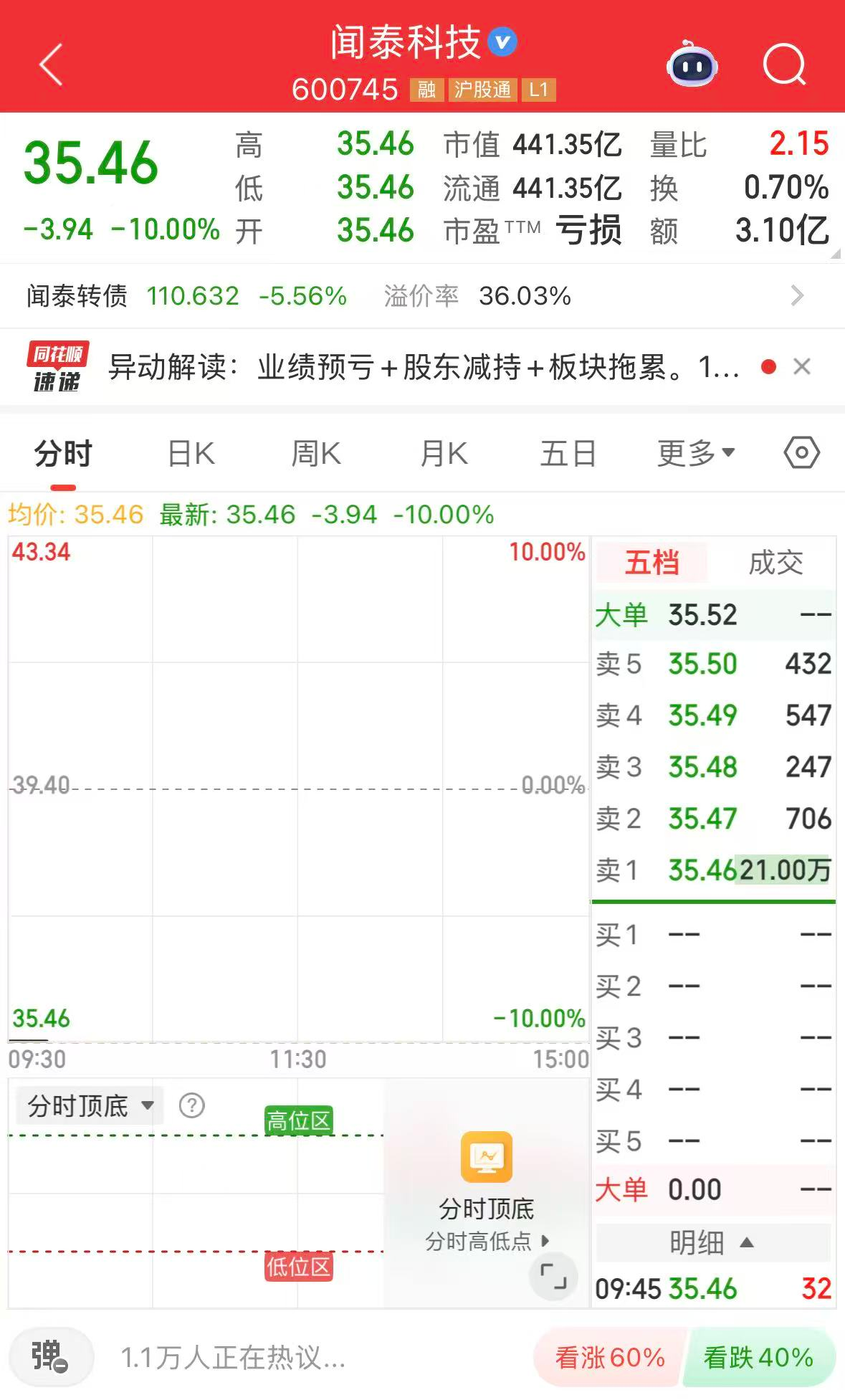845x1400 pixels.
Task: Select the 买1 bid row
Action: (x=714, y=935)
